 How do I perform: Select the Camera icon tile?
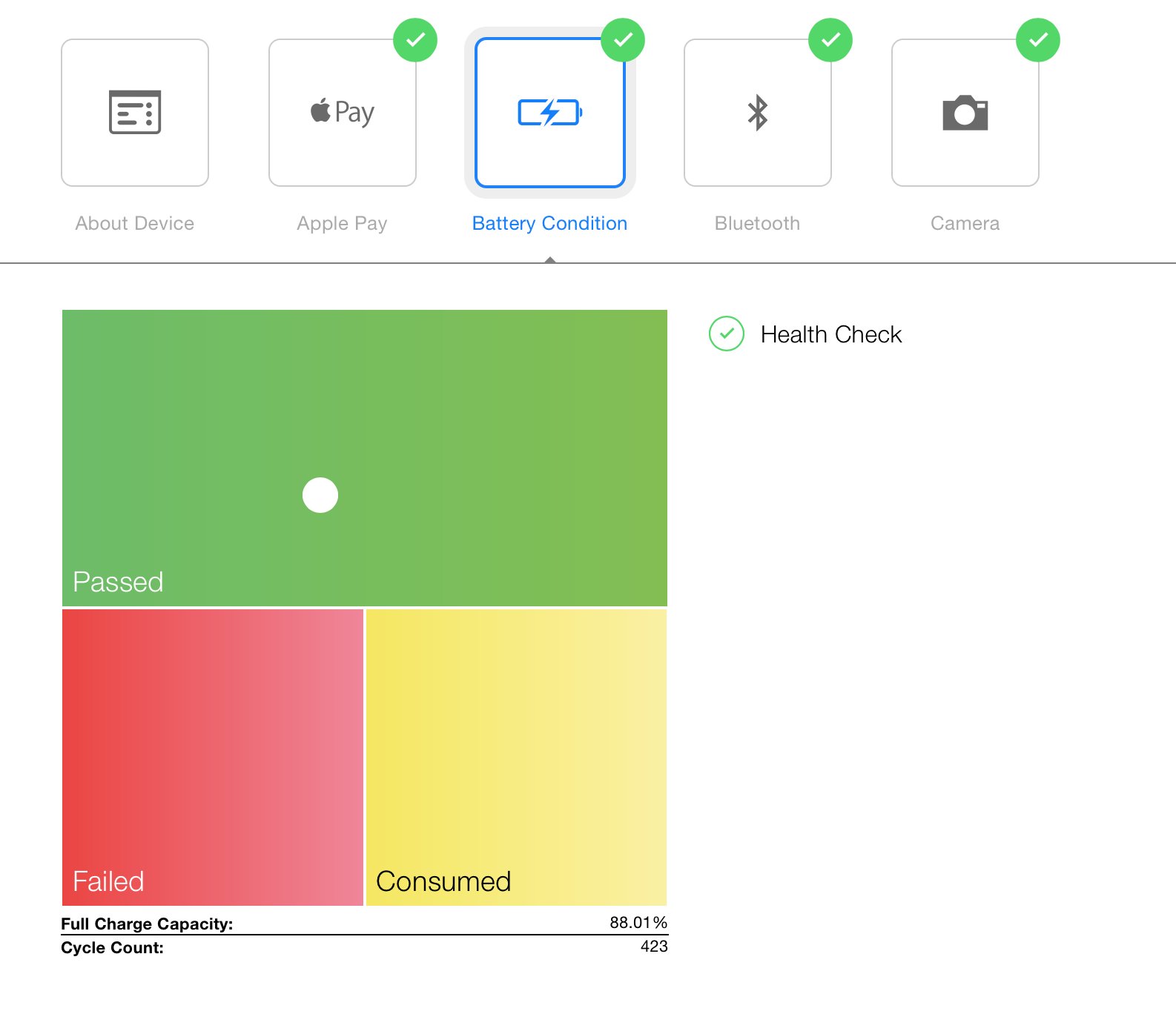(x=965, y=113)
